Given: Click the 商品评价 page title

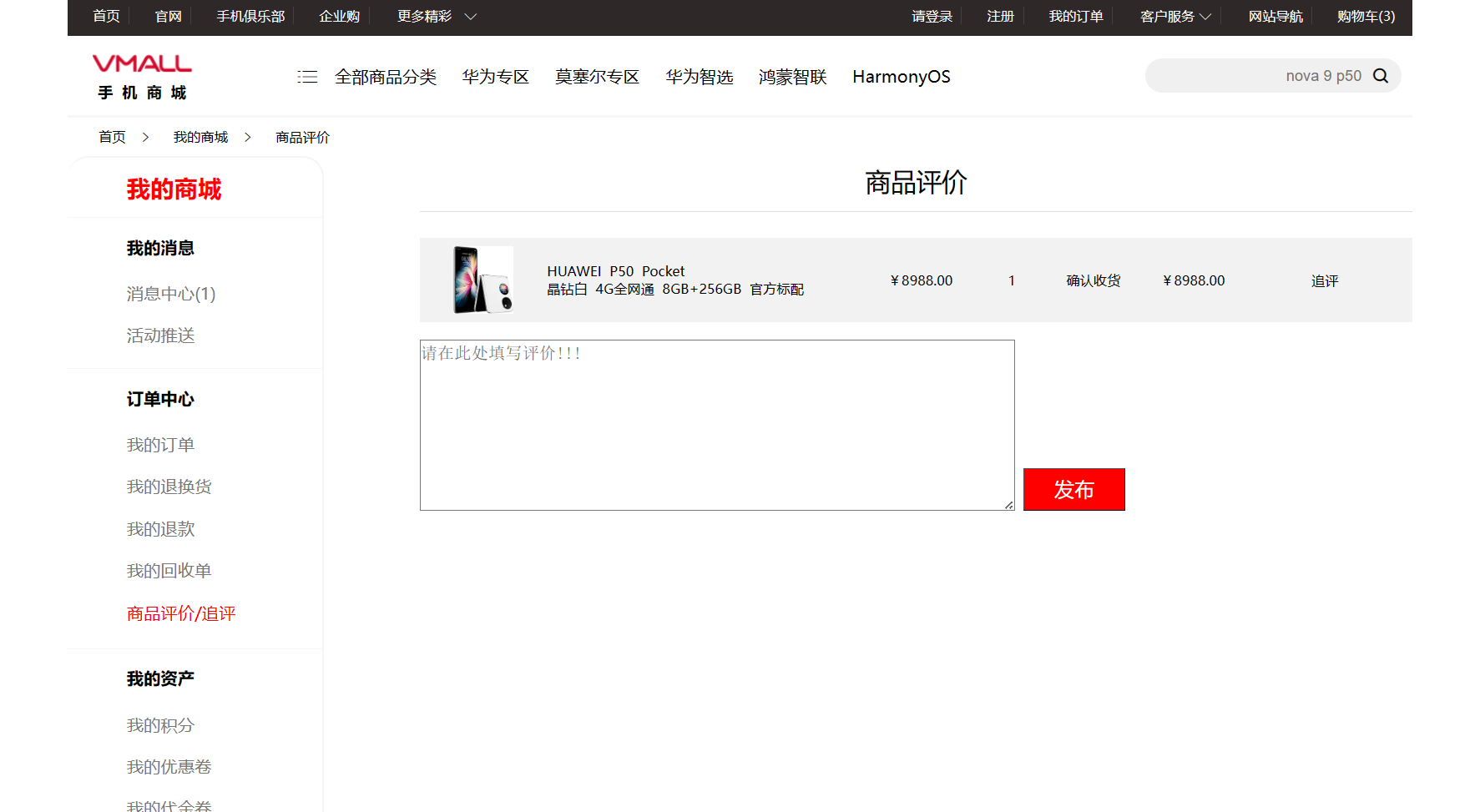Looking at the screenshot, I should point(916,183).
